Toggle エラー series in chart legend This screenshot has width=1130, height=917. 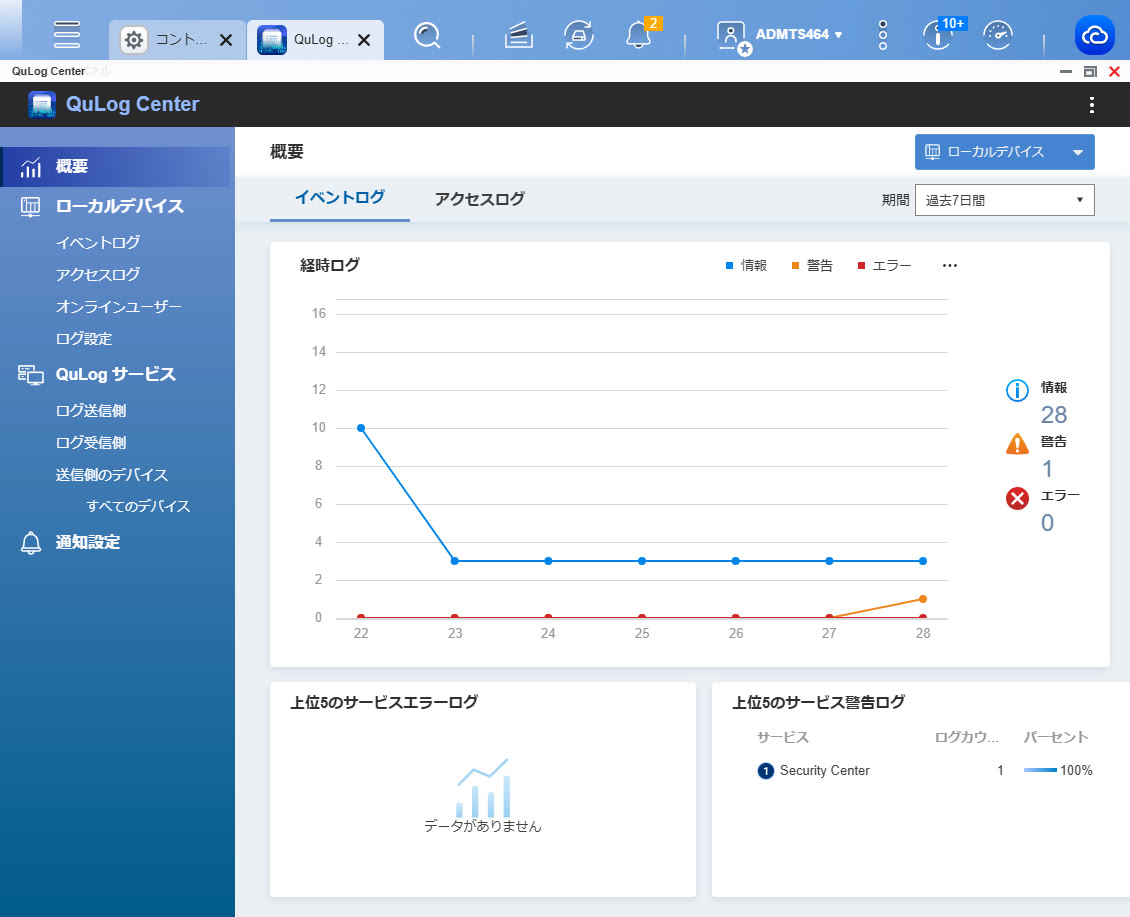(x=884, y=265)
